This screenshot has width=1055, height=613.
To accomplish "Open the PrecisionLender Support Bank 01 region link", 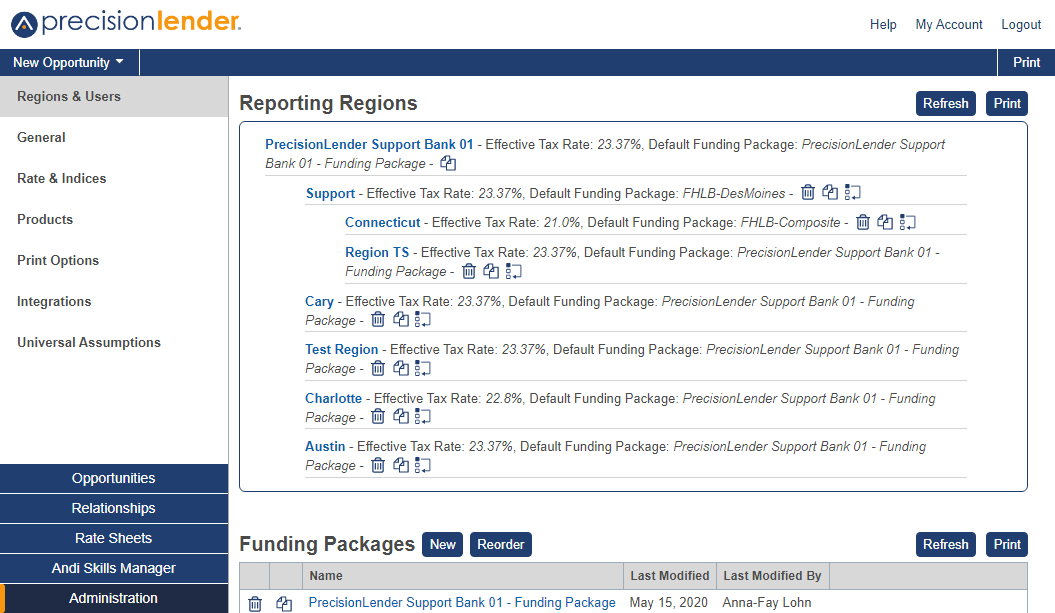I will 369,144.
